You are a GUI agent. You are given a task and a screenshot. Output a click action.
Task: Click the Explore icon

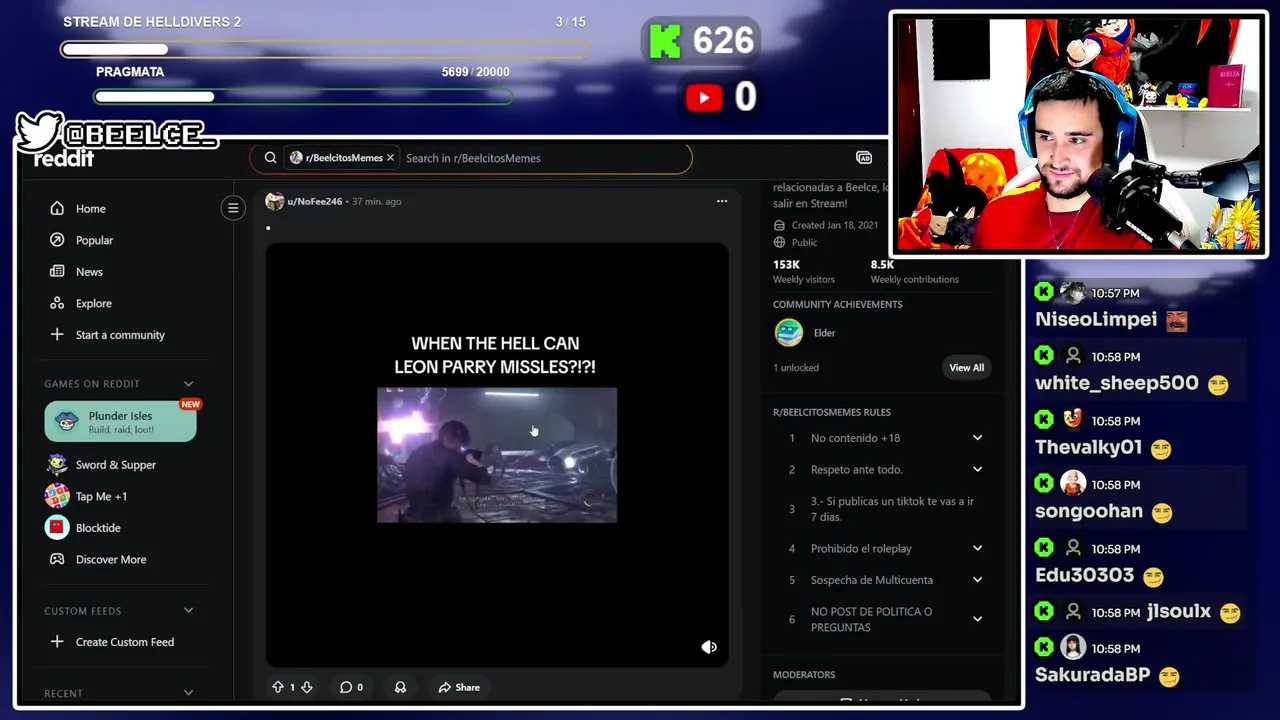tap(57, 303)
